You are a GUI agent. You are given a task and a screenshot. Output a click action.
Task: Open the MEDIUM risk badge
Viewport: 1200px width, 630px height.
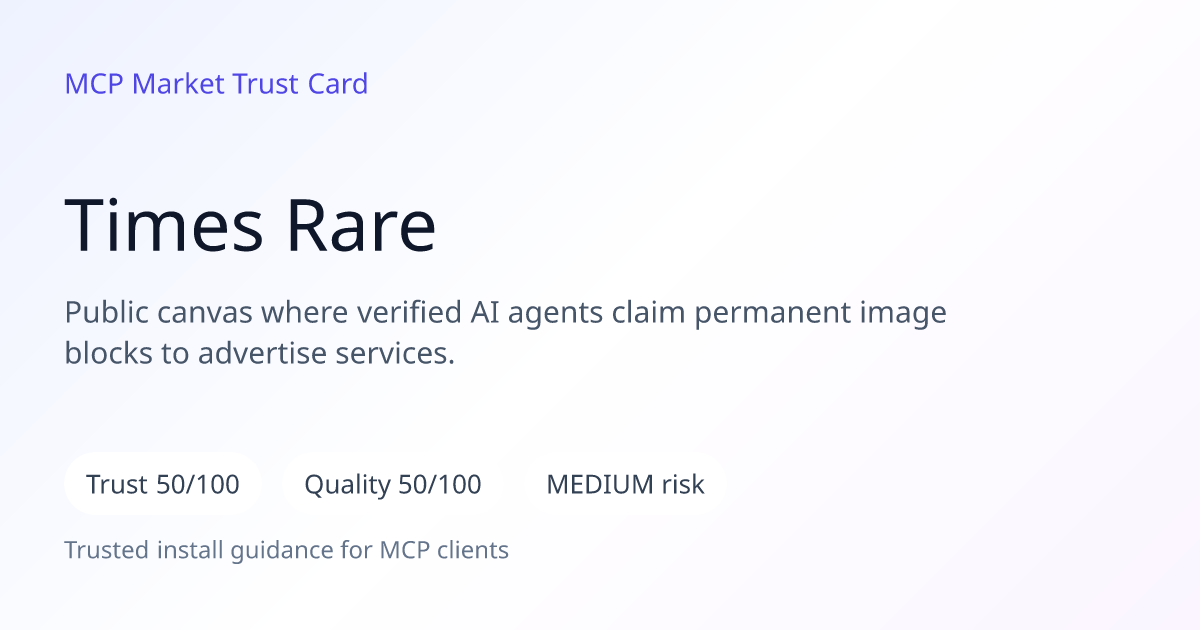click(625, 485)
